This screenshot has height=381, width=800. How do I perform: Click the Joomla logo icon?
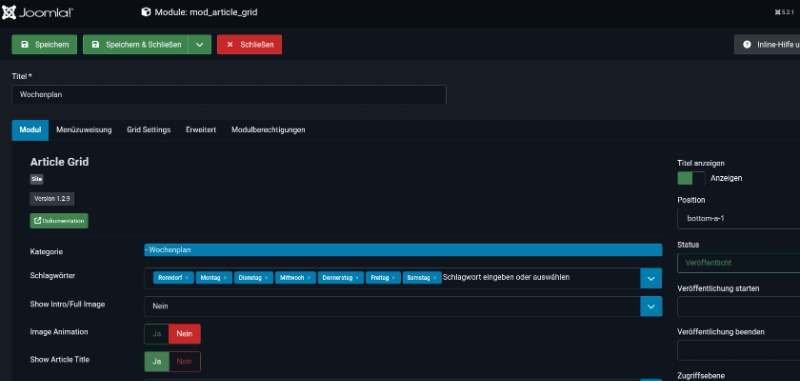(9, 12)
